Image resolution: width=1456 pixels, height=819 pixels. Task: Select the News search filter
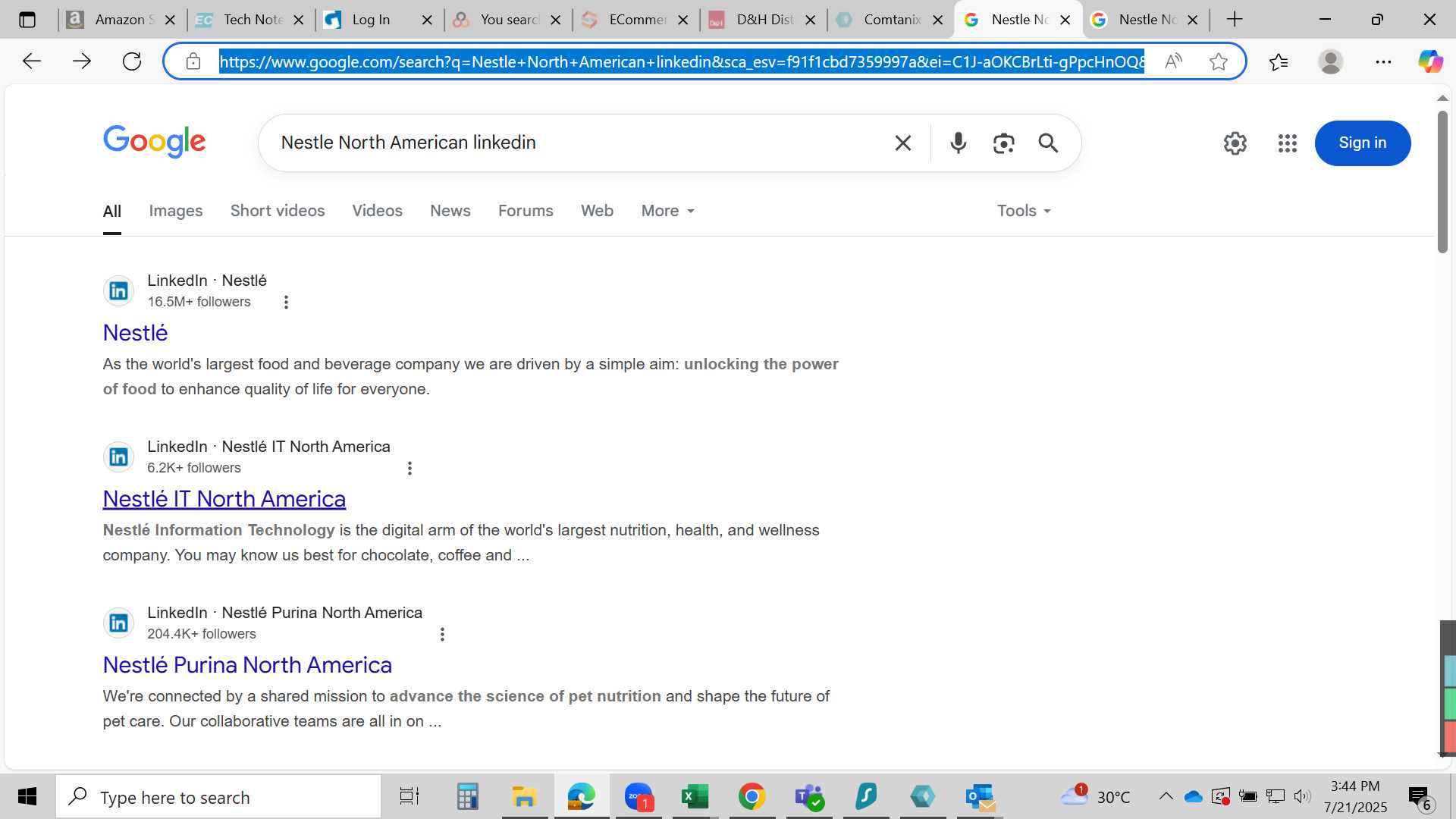[x=450, y=211]
